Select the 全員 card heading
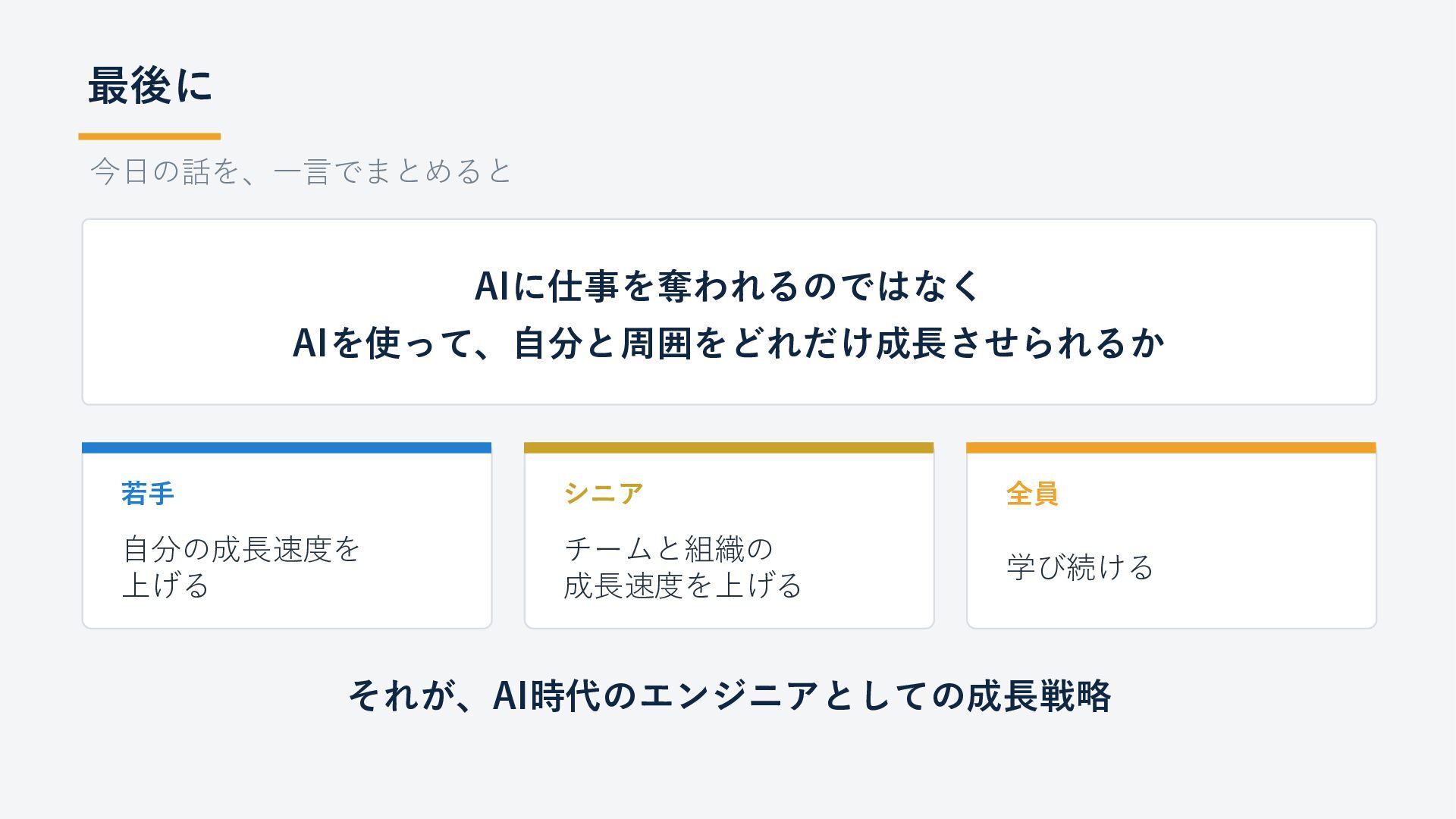This screenshot has width=1456, height=819. pos(1032,494)
